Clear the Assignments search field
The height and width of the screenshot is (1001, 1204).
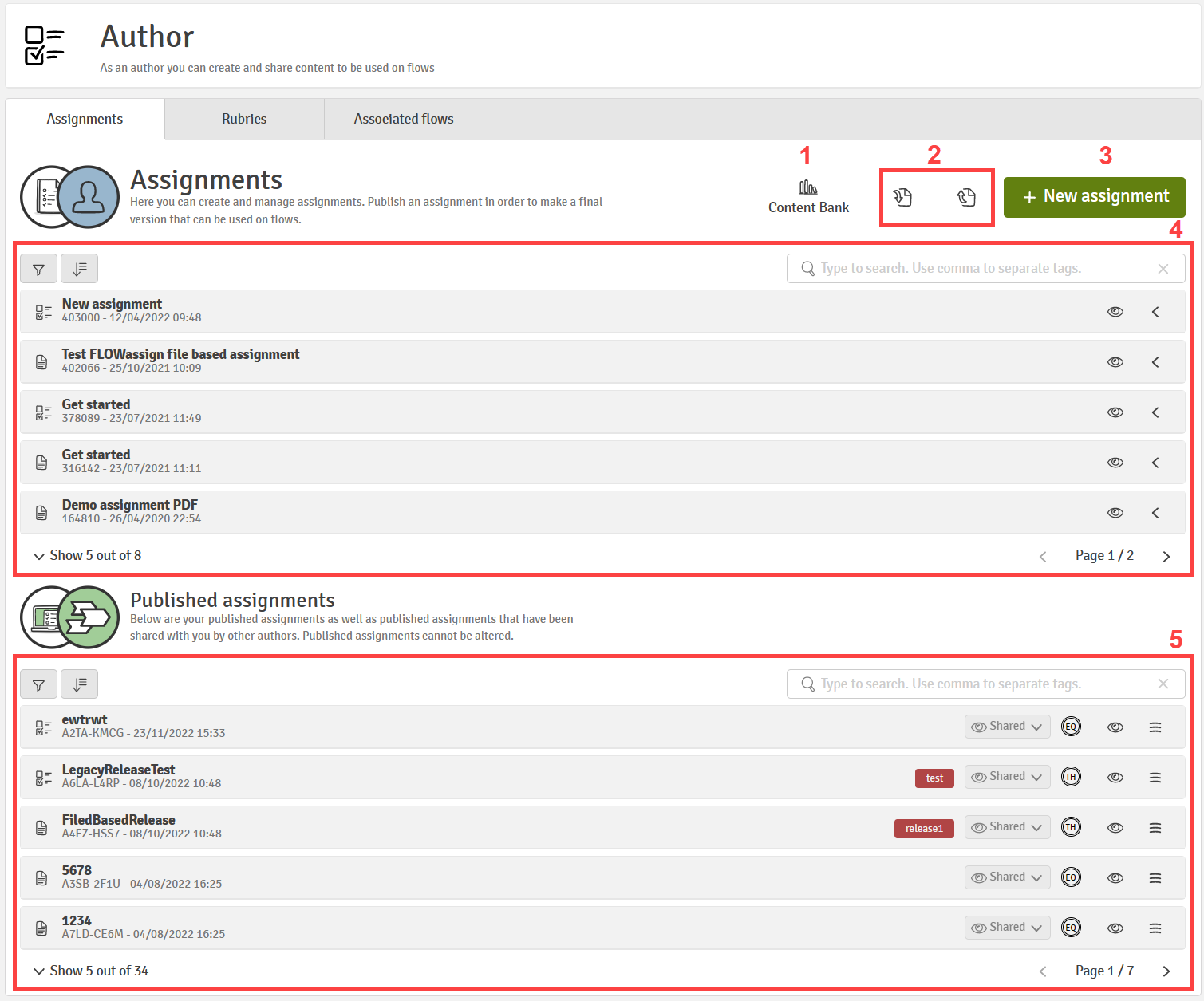[1163, 269]
